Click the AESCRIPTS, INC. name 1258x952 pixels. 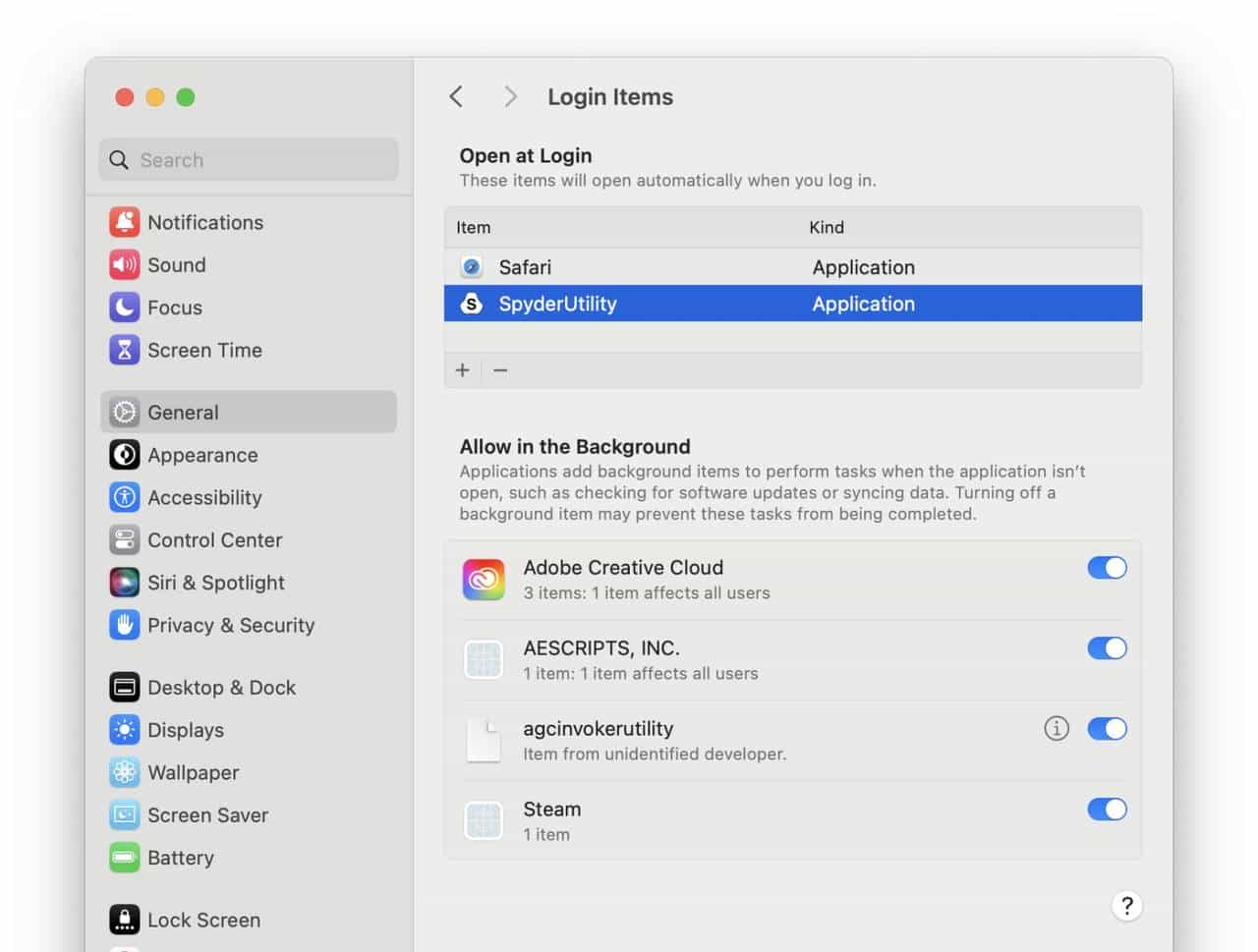tap(601, 647)
